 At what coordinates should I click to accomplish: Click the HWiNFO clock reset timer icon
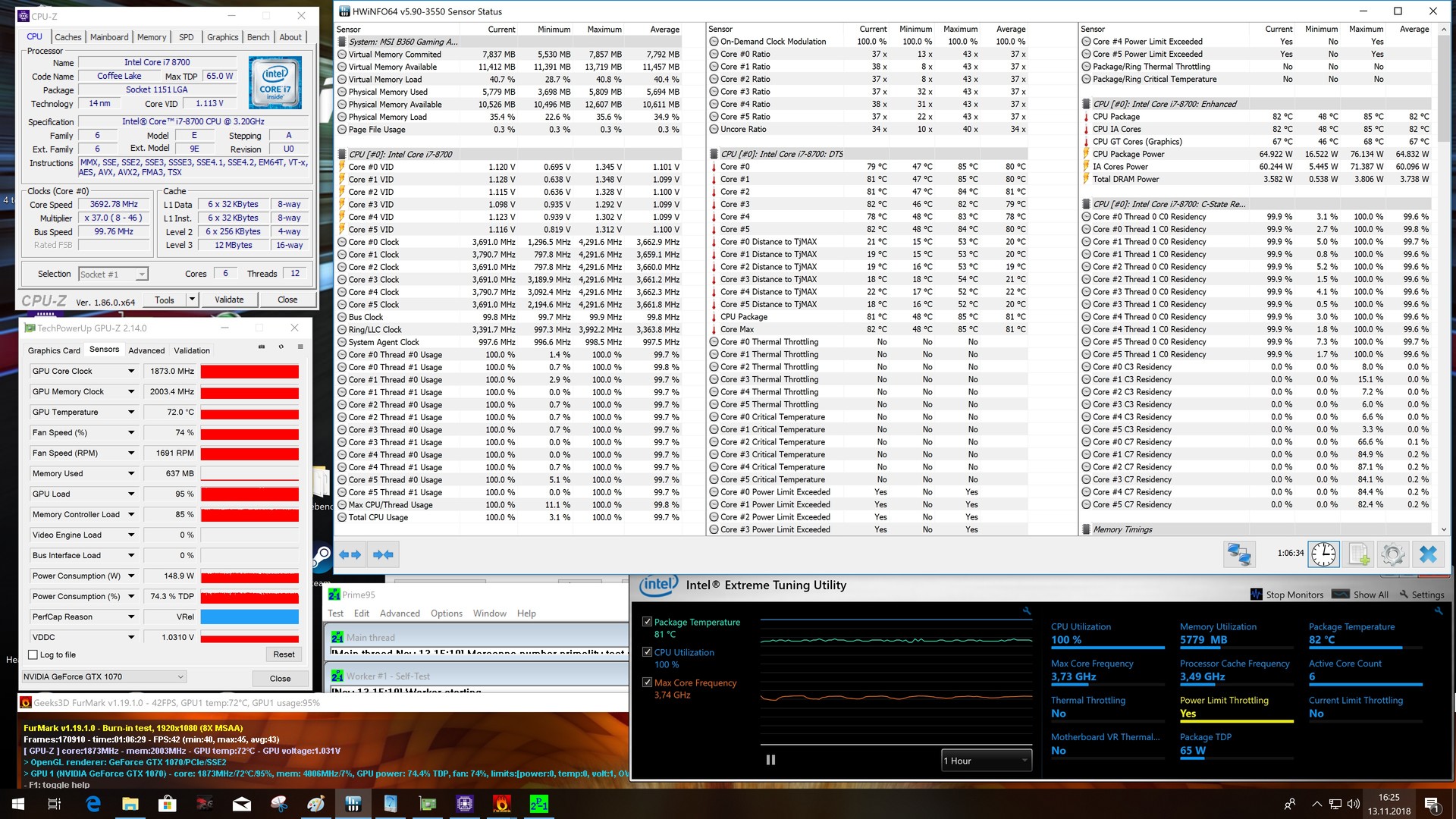tap(1323, 554)
